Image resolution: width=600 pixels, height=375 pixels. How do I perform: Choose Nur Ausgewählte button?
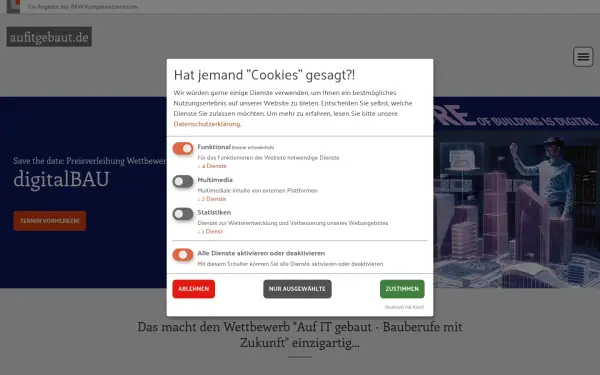(x=297, y=289)
